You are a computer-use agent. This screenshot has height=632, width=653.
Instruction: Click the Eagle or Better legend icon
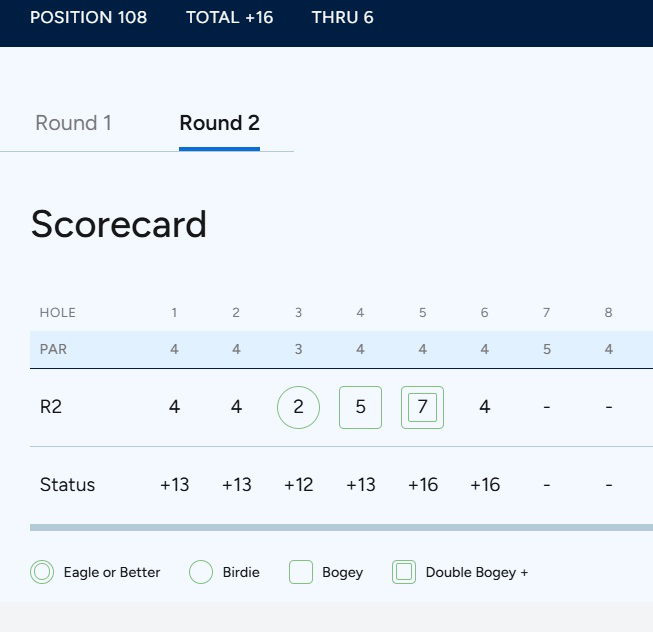42,572
